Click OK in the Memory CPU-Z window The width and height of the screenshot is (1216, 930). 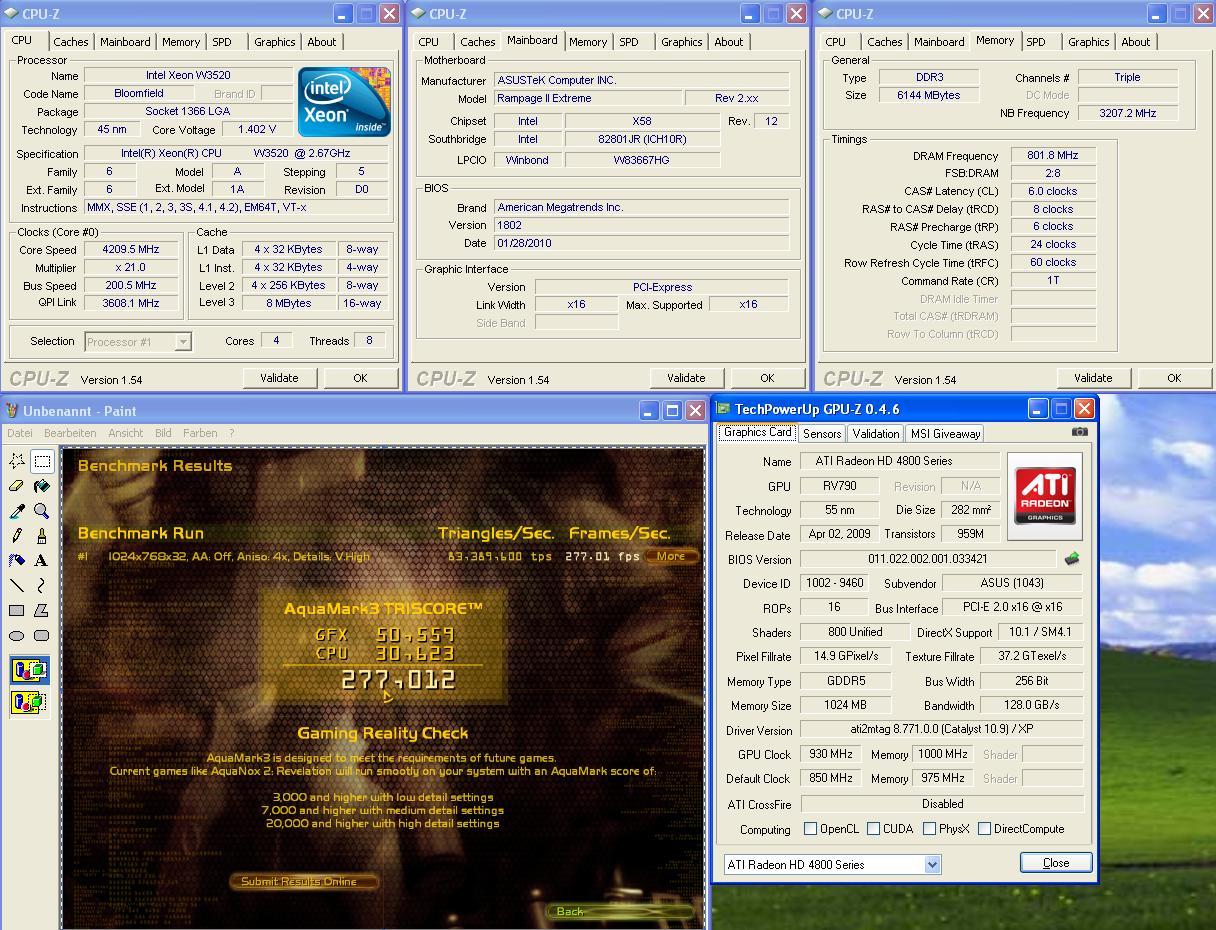coord(1174,378)
